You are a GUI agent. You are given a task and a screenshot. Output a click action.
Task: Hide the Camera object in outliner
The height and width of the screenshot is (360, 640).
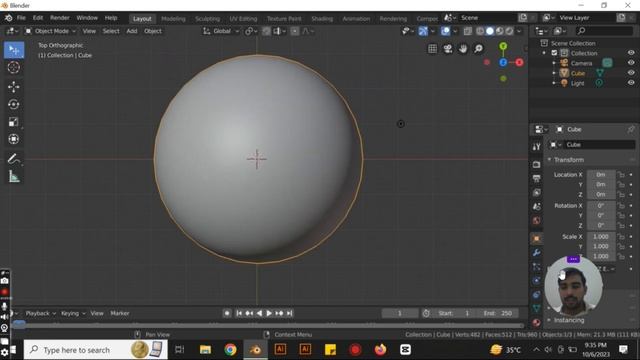click(631, 63)
